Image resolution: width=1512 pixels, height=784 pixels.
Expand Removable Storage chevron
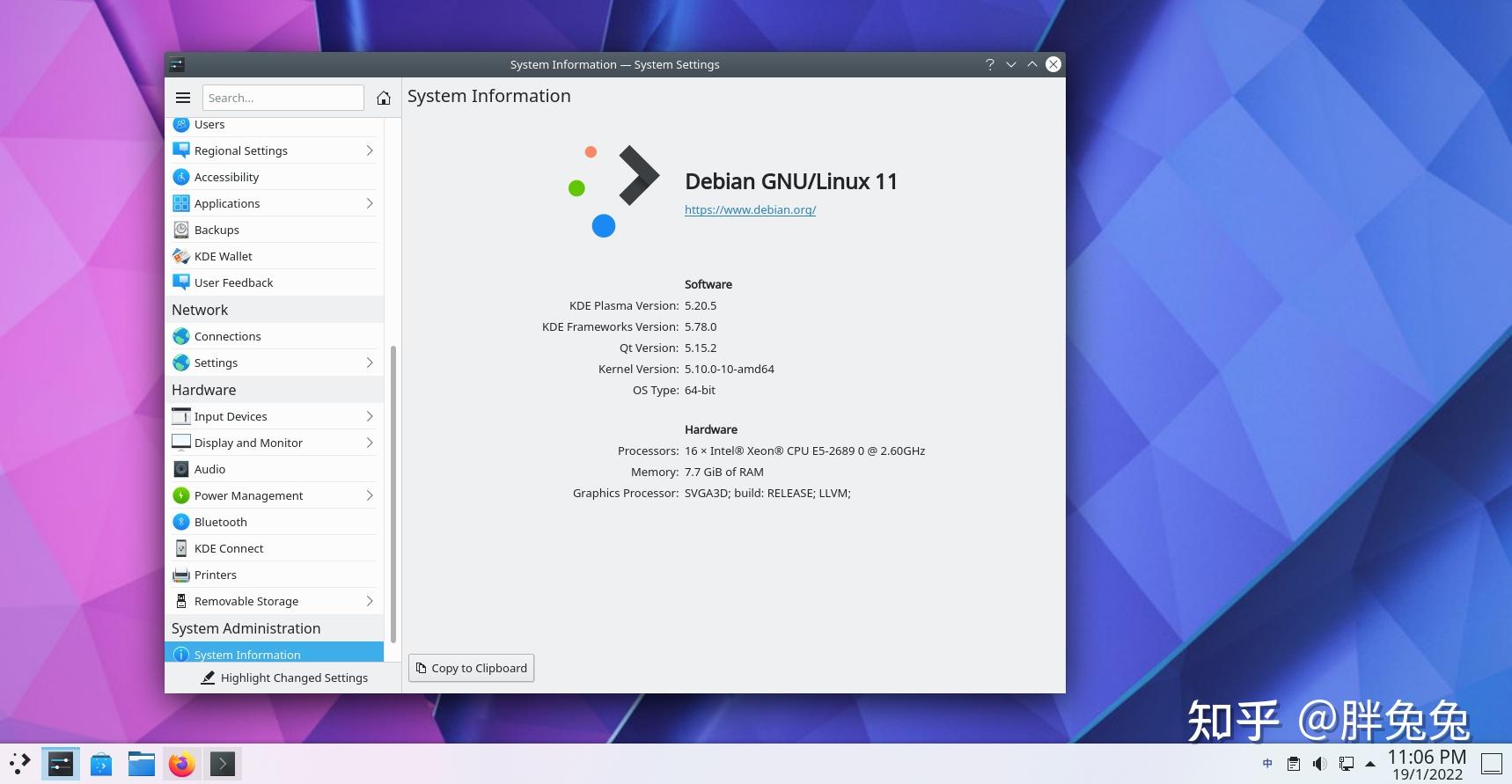pyautogui.click(x=370, y=601)
